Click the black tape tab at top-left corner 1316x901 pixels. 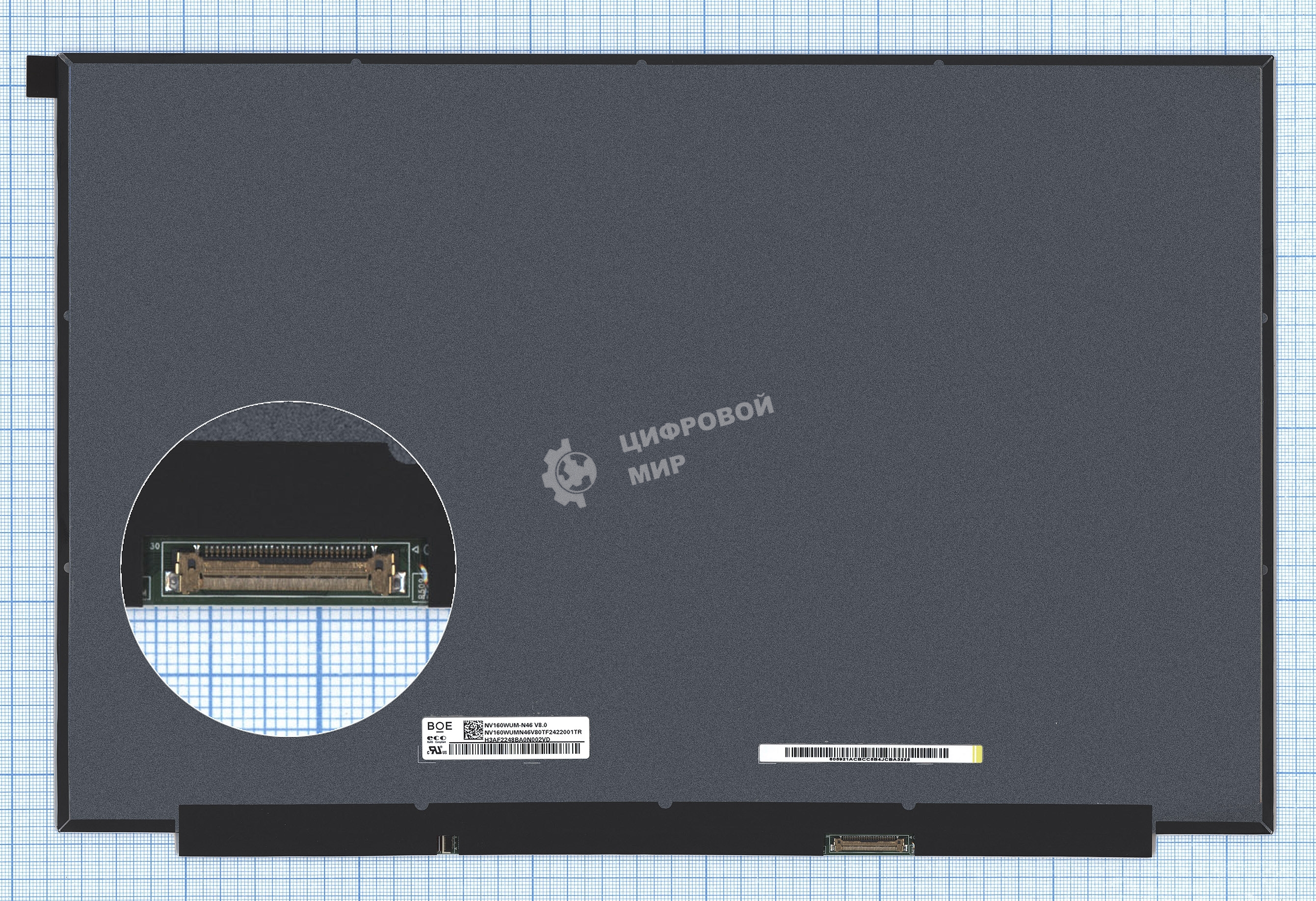(43, 76)
